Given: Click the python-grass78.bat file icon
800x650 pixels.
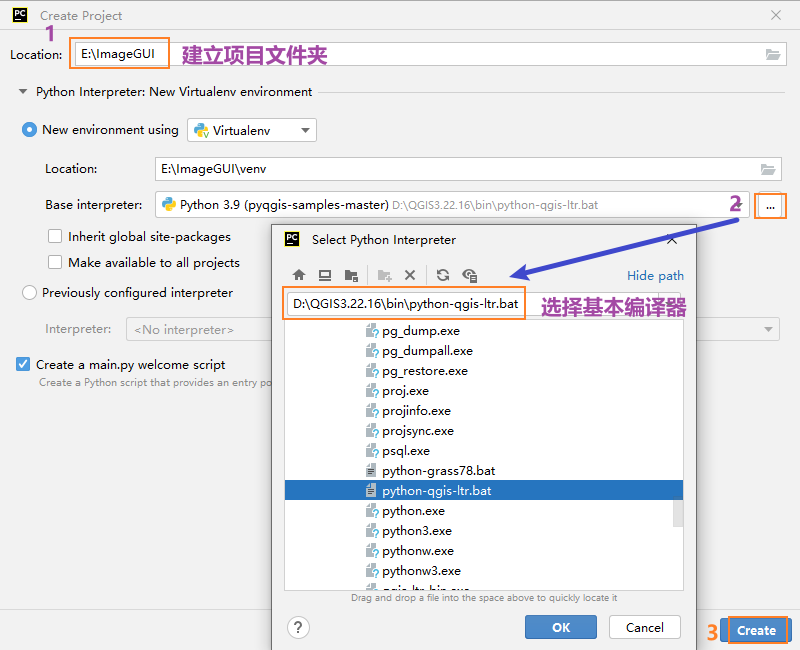Looking at the screenshot, I should coord(371,470).
